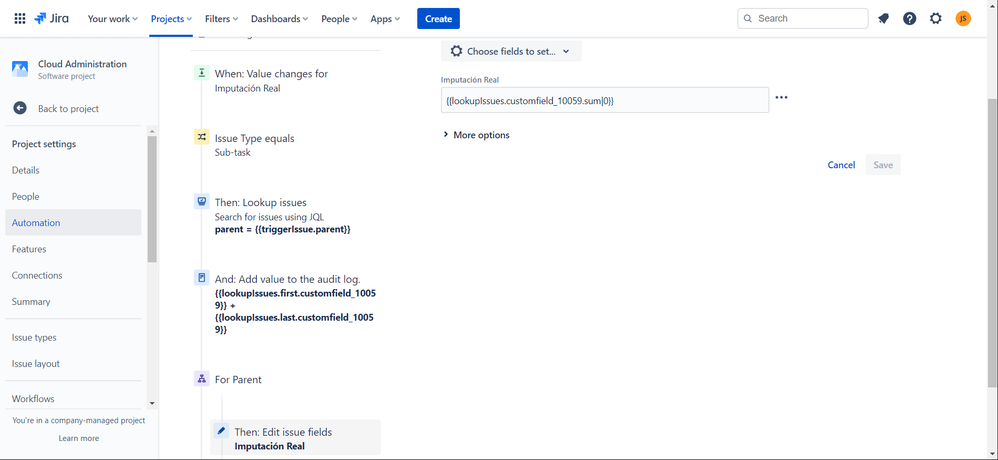Viewport: 998px width, 460px height.
Task: Click the Project settings heading
Action: 44,144
